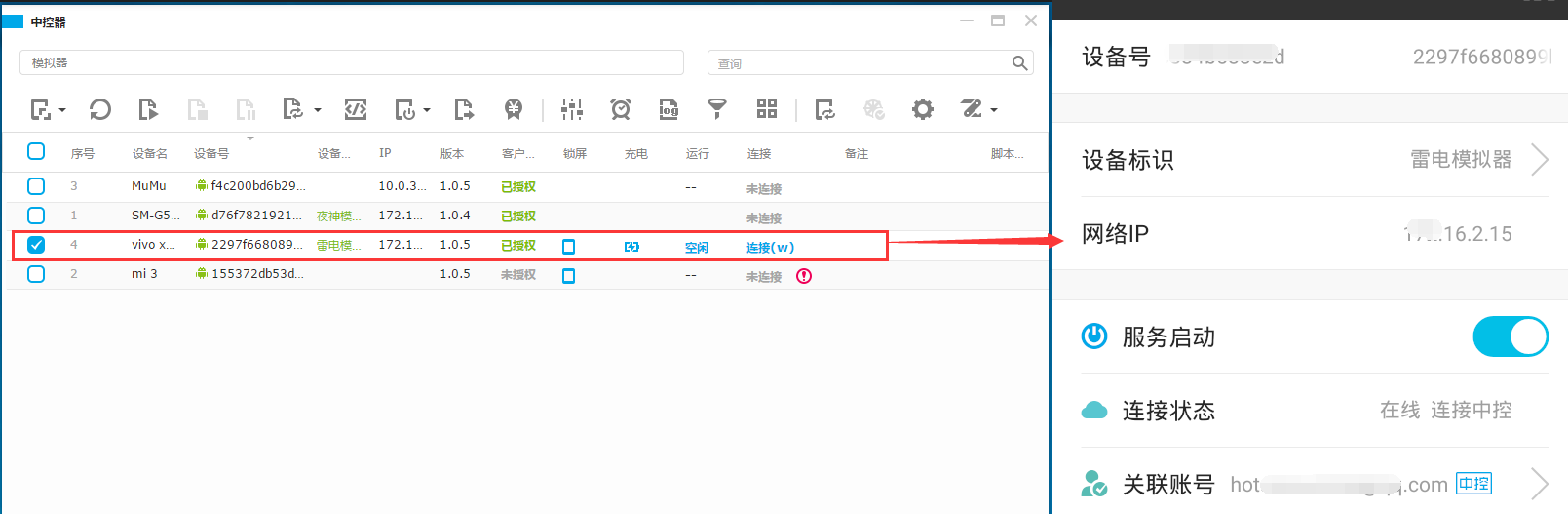This screenshot has width=1568, height=514.
Task: Check the SM-G5... device row checkbox
Action: coord(36,216)
